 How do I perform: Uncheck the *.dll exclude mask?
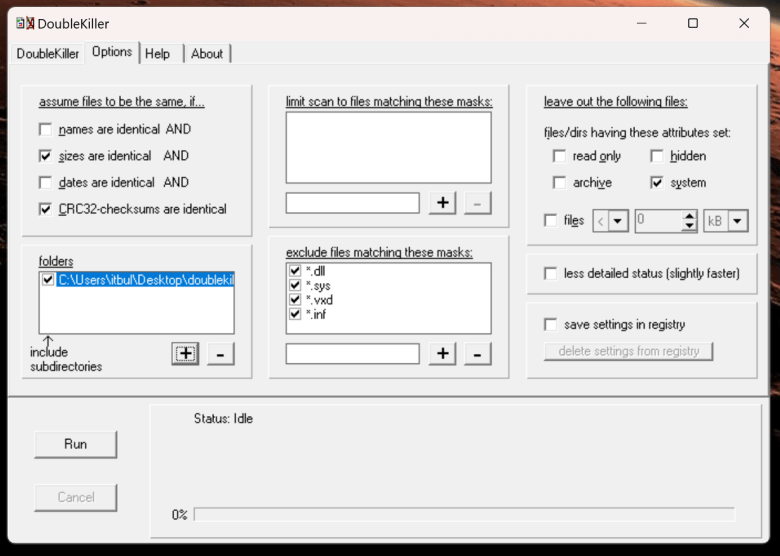point(295,271)
